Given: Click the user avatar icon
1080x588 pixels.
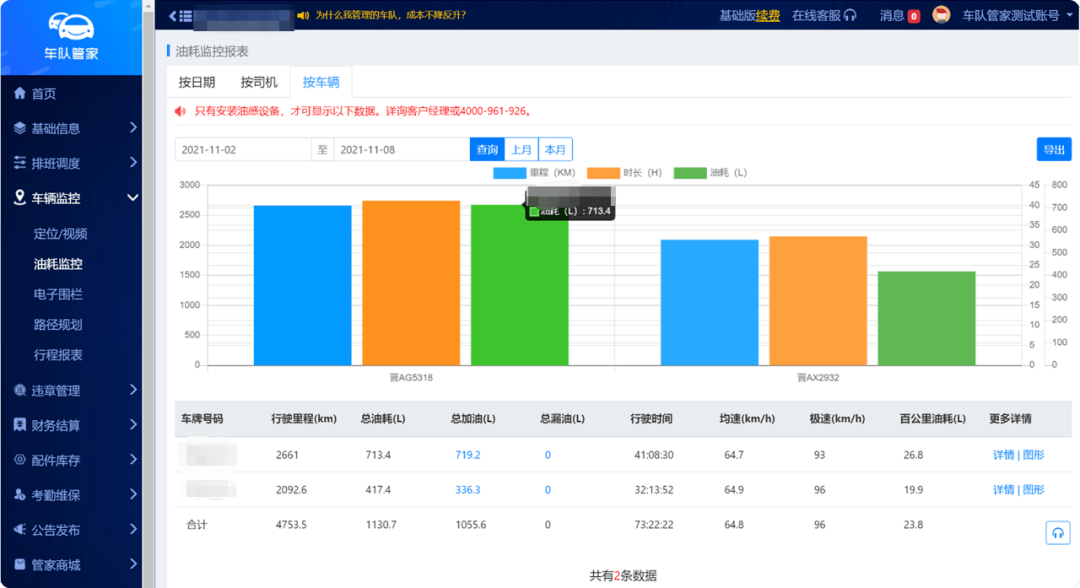Looking at the screenshot, I should click(x=941, y=15).
